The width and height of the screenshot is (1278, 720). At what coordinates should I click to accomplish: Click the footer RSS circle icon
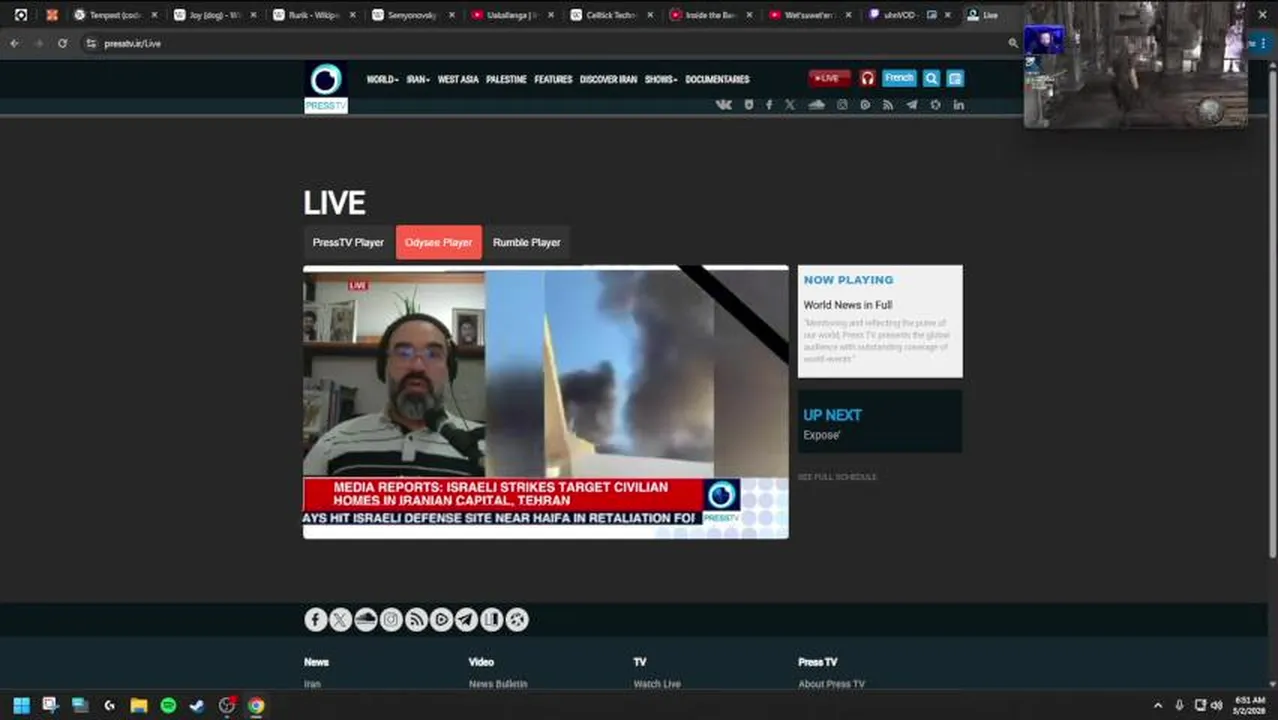point(416,620)
